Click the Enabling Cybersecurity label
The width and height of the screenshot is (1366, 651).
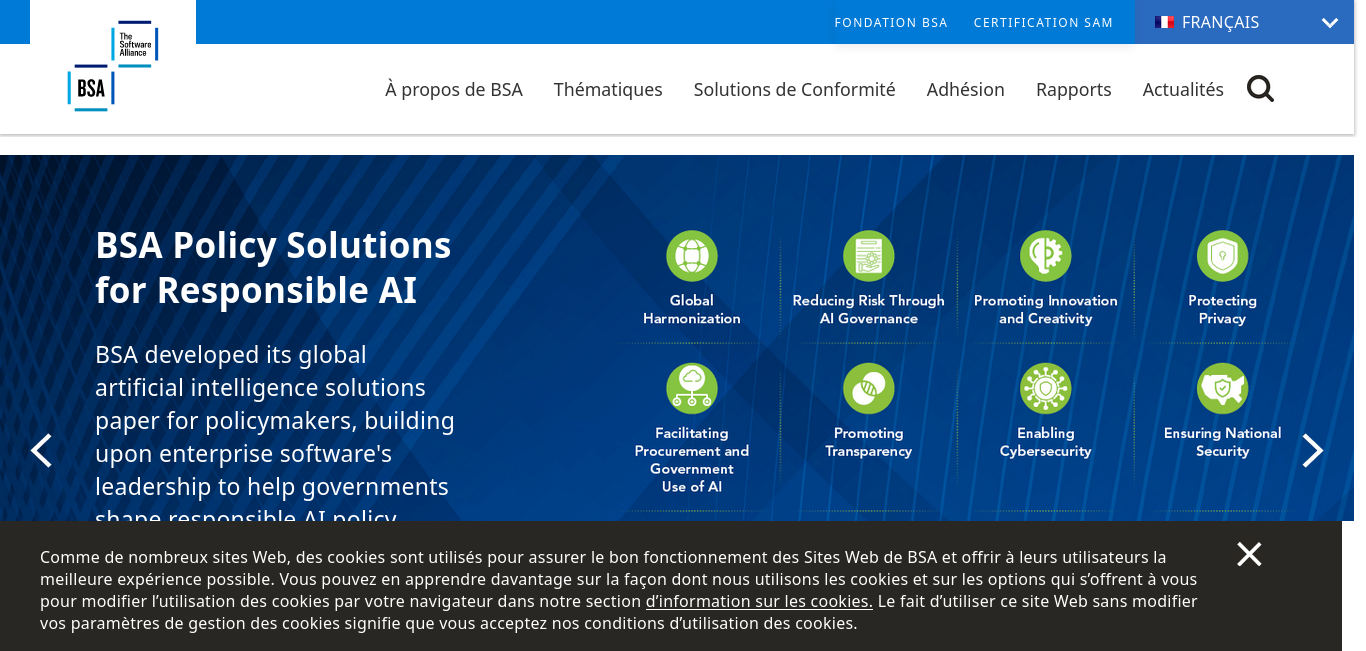click(x=1046, y=442)
